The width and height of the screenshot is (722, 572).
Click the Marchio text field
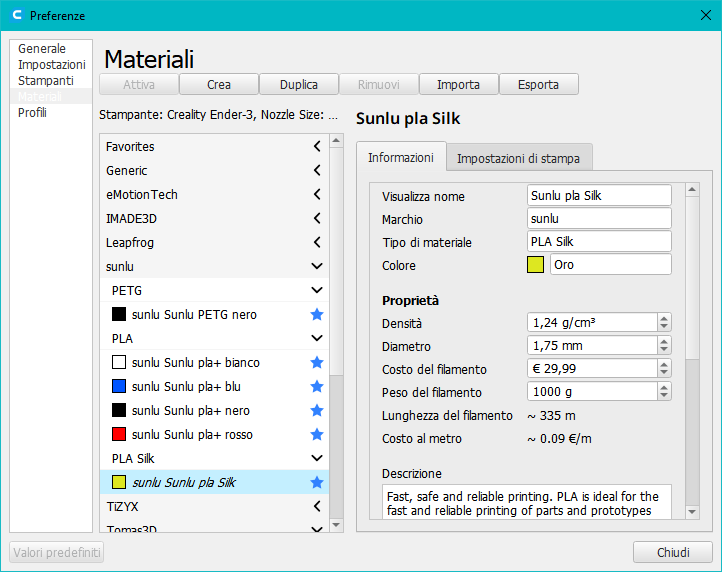click(598, 218)
